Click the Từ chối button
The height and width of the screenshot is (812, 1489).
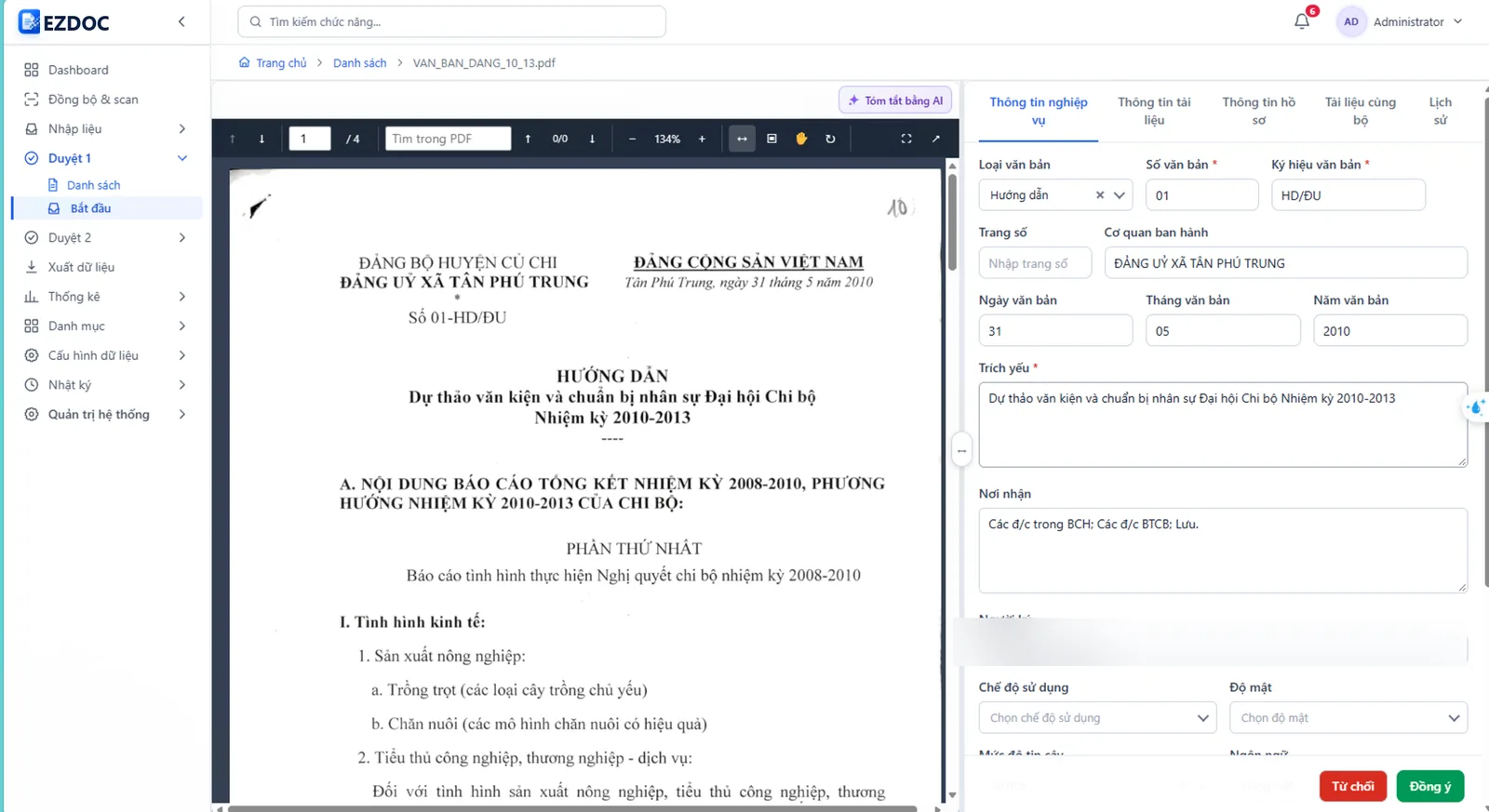pyautogui.click(x=1353, y=786)
